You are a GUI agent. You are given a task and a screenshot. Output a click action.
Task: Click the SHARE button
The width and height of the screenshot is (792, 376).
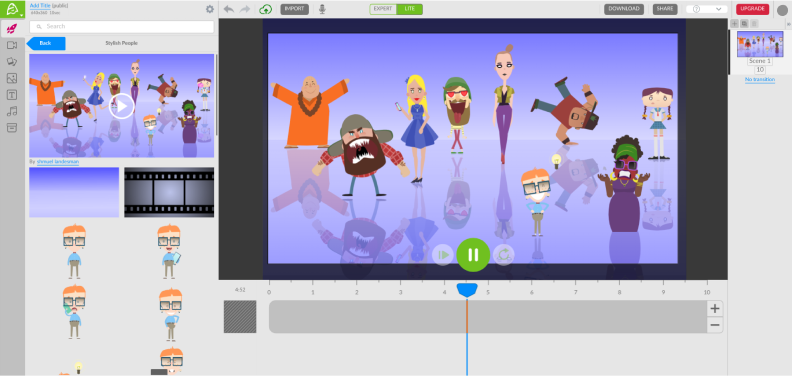(x=665, y=9)
